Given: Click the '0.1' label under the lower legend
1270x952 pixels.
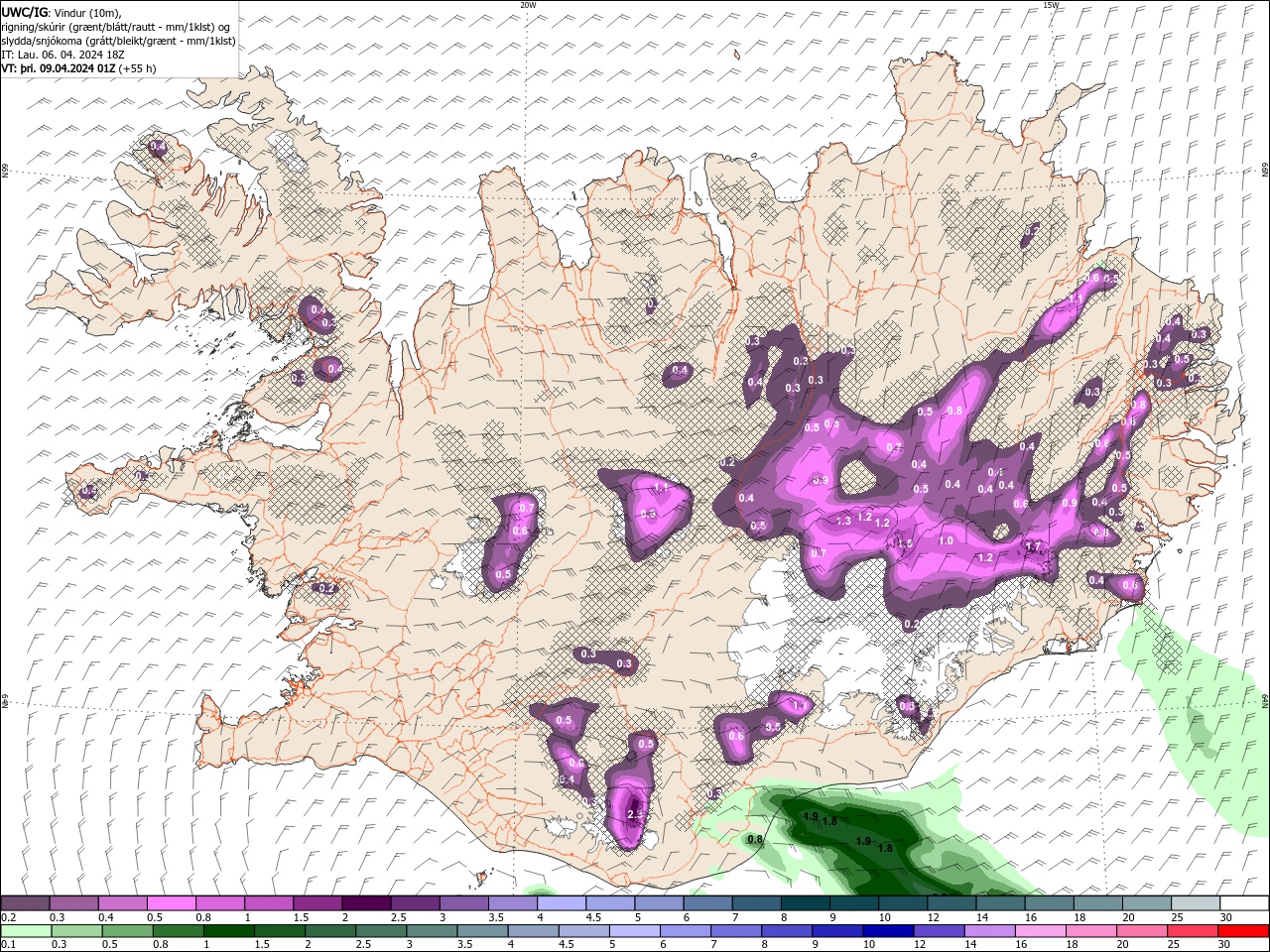Looking at the screenshot, I should [9, 945].
